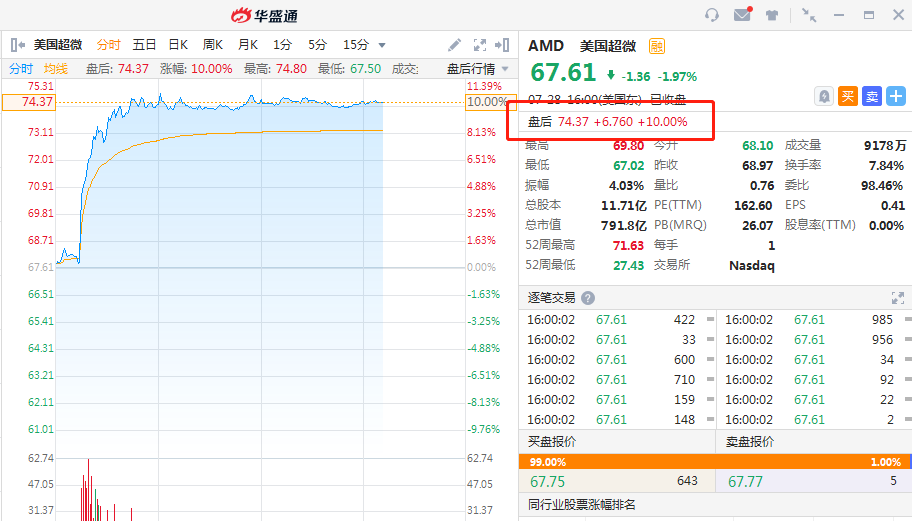Viewport: 912px width, 521px height.
Task: Click the price alert bell icon
Action: point(824,96)
